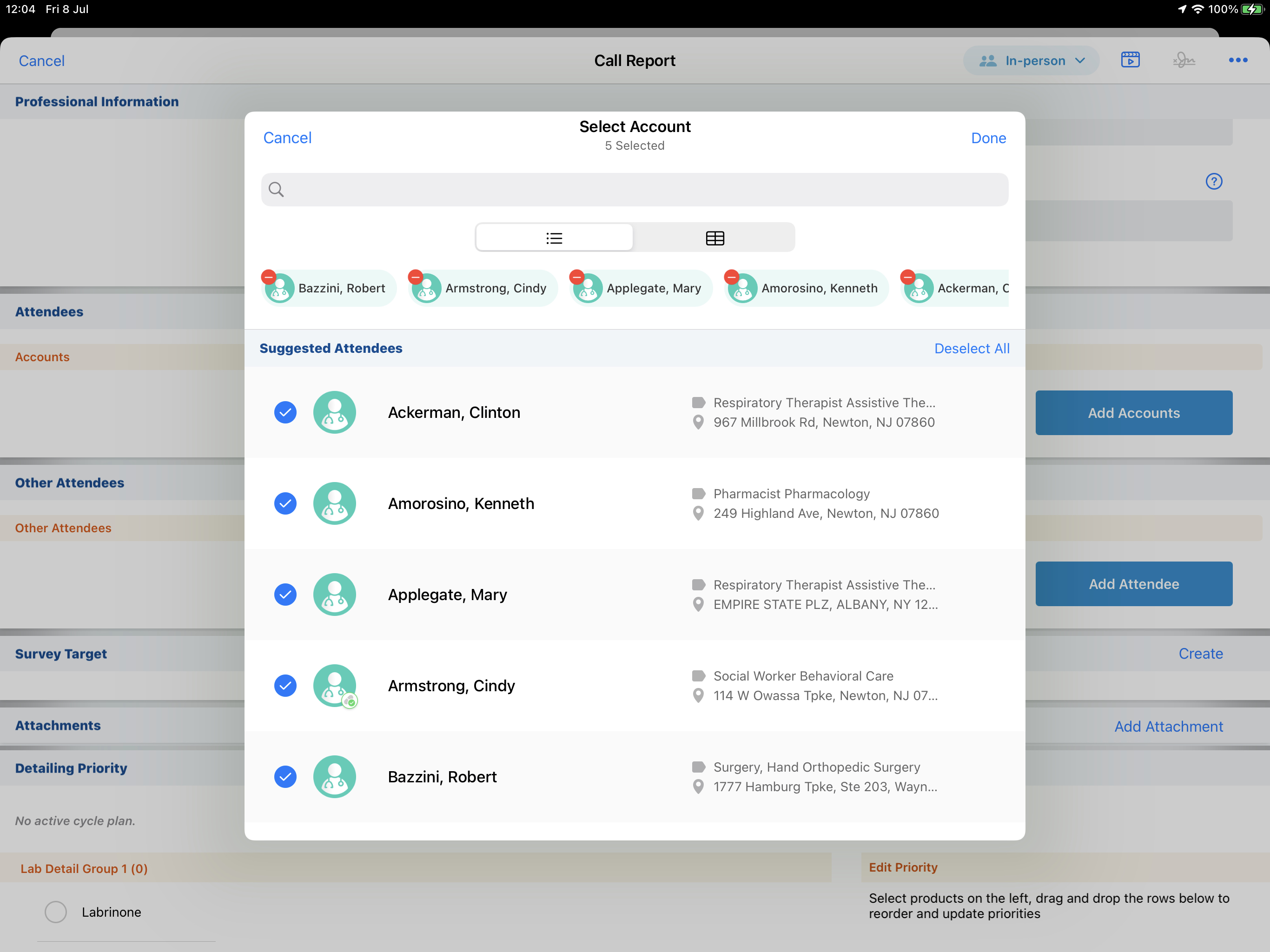
Task: Switch to list view tab
Action: click(554, 238)
